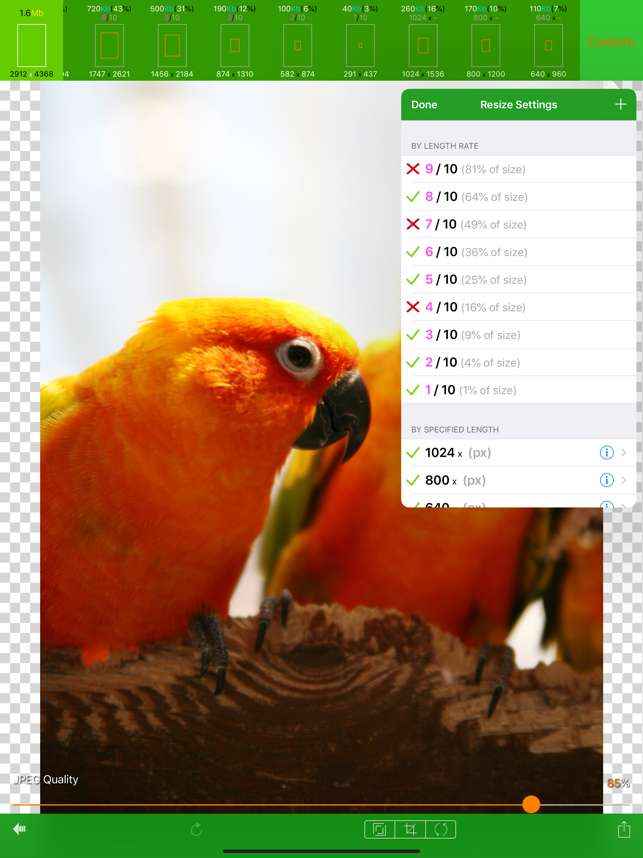
Task: Select the 1747 x 2621 size preset
Action: (x=109, y=41)
